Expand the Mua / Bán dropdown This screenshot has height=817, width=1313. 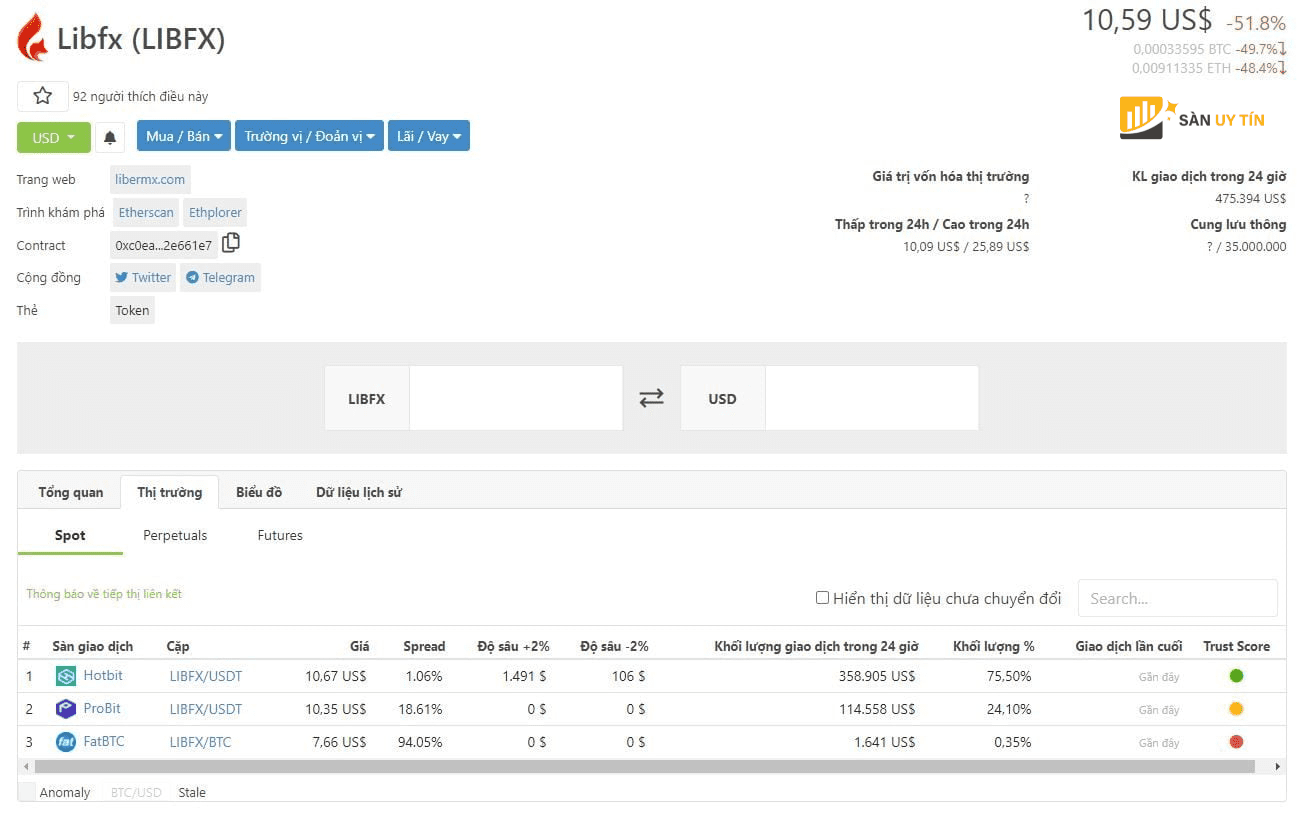point(184,136)
